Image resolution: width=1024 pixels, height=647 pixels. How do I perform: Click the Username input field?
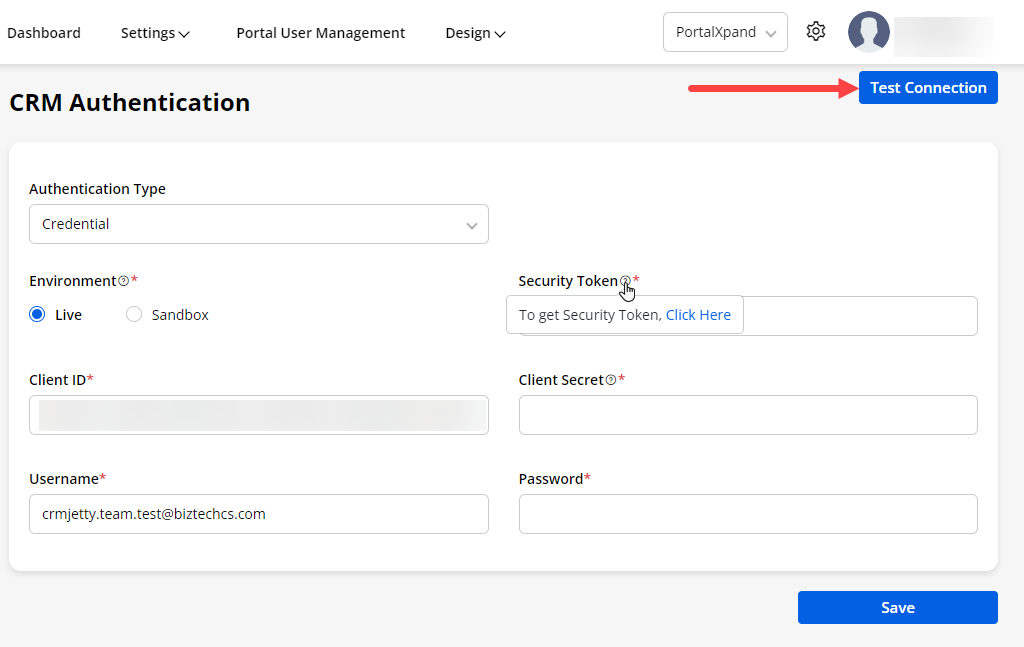click(258, 514)
